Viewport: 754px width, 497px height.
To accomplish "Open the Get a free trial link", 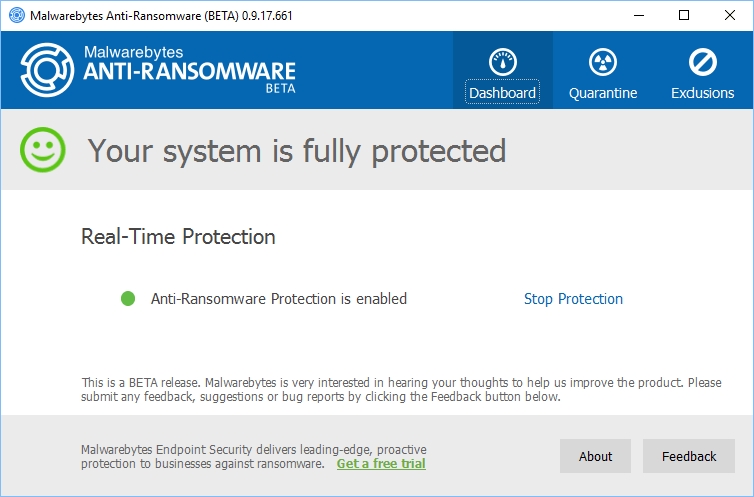I will tap(381, 464).
